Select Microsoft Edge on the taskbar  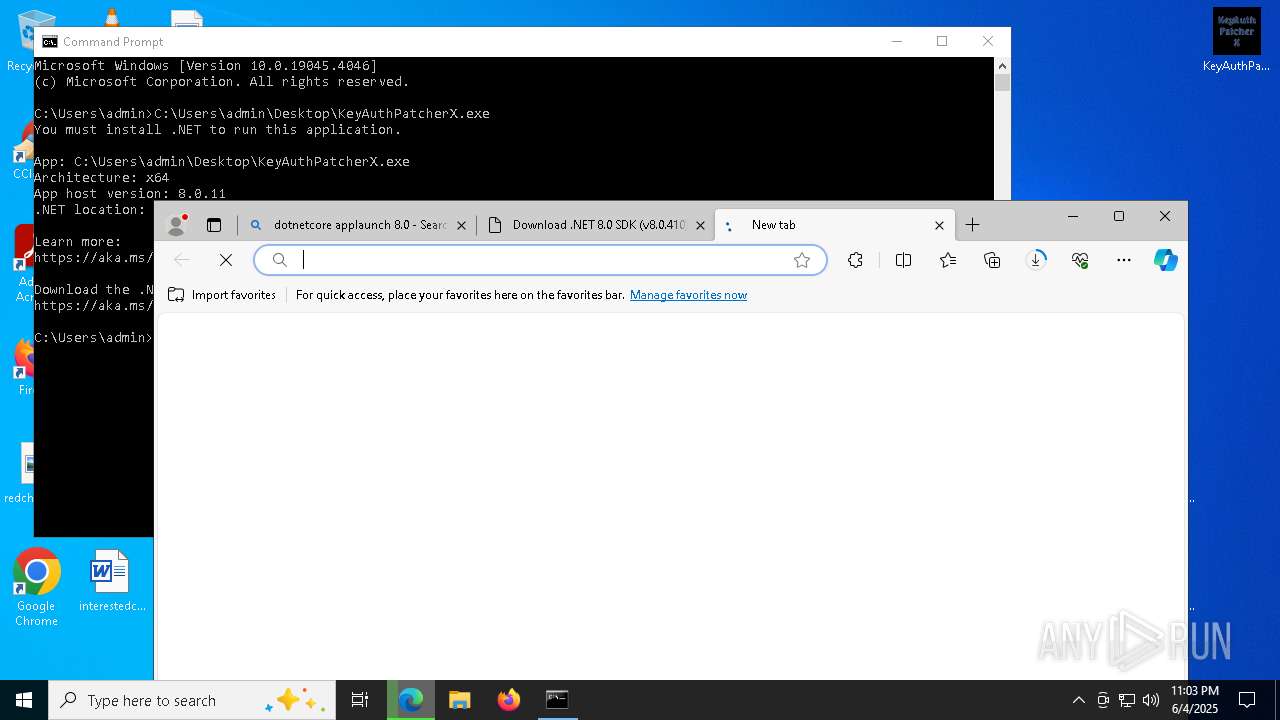point(411,700)
